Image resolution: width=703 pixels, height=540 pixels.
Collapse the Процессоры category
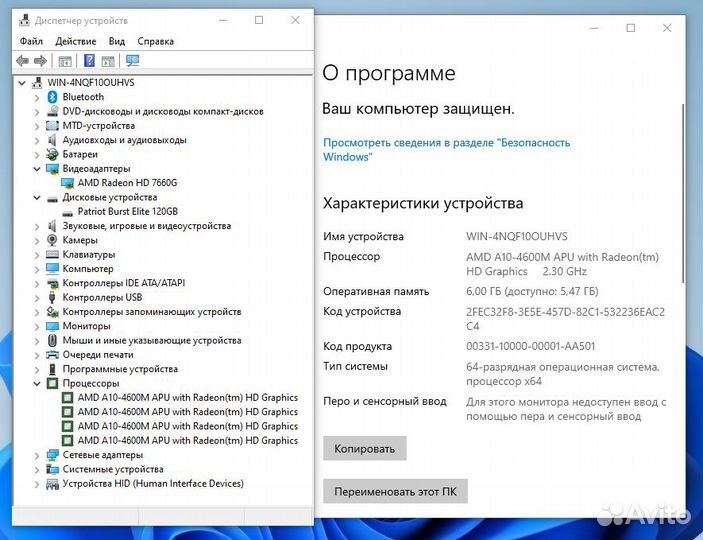[x=37, y=384]
